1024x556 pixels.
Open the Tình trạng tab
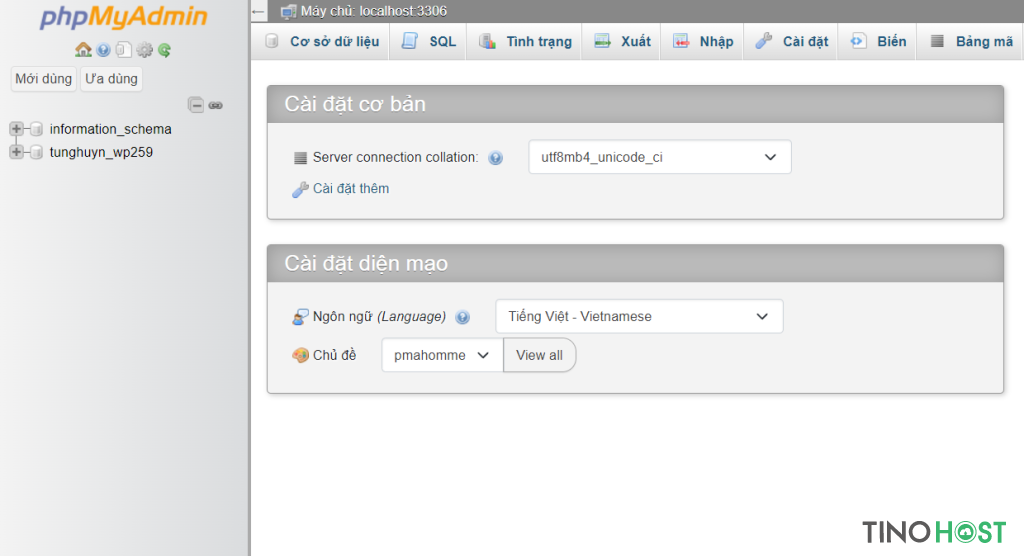coord(525,41)
